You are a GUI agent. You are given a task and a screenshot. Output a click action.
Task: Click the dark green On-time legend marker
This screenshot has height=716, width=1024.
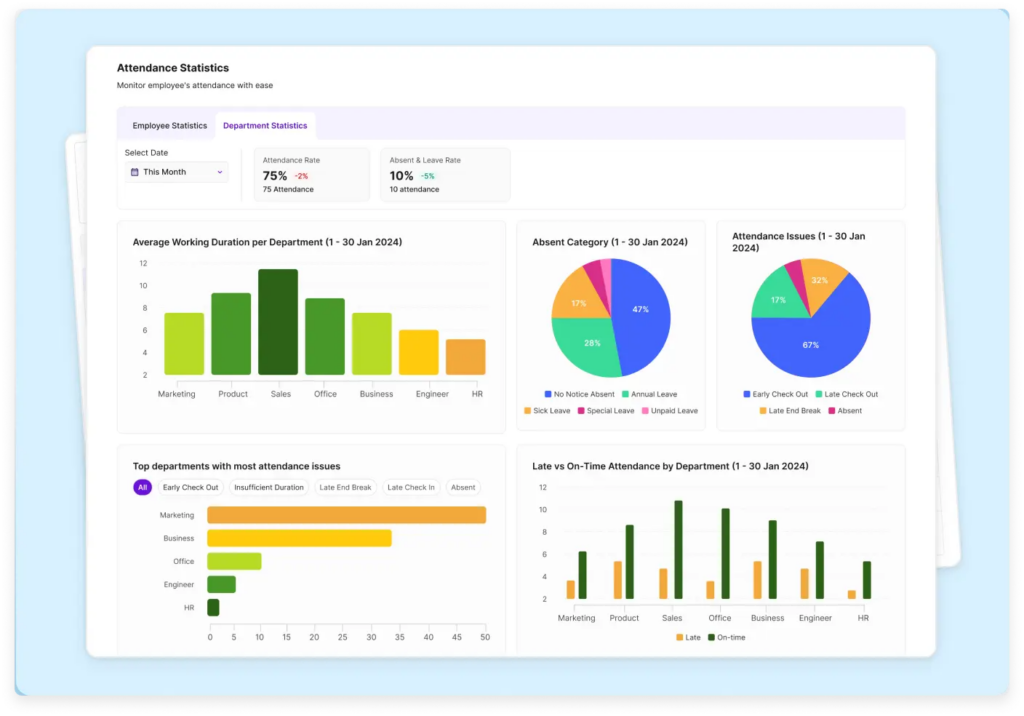[x=712, y=637]
